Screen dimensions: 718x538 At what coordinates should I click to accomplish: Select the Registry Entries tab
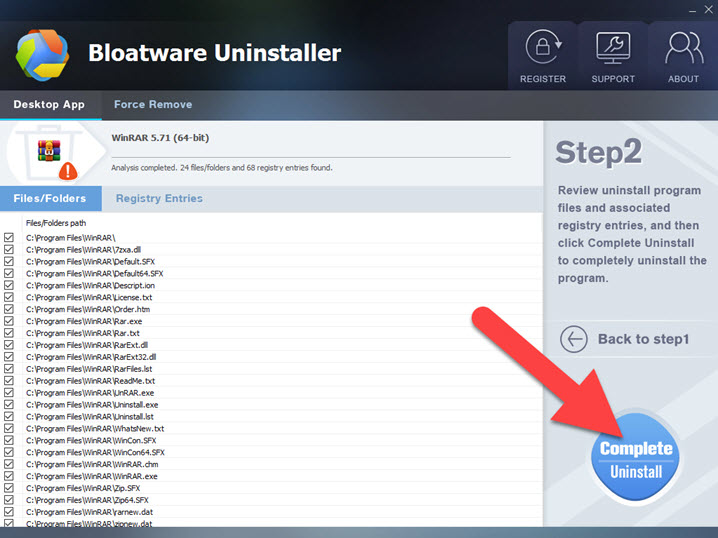click(159, 198)
